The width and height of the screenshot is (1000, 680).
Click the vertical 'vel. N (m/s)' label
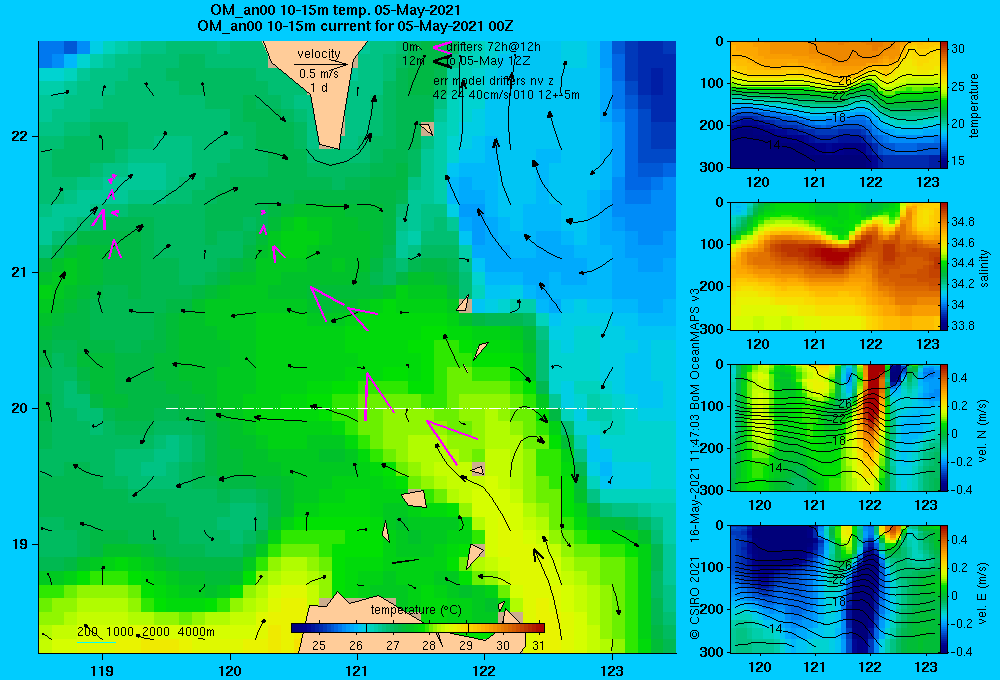pyautogui.click(x=983, y=431)
